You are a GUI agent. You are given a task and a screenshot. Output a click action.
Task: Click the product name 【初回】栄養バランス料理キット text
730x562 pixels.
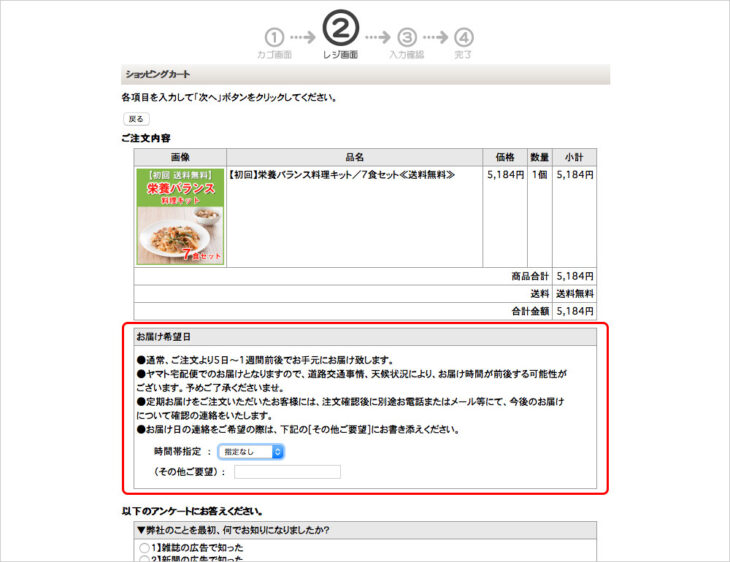click(341, 175)
